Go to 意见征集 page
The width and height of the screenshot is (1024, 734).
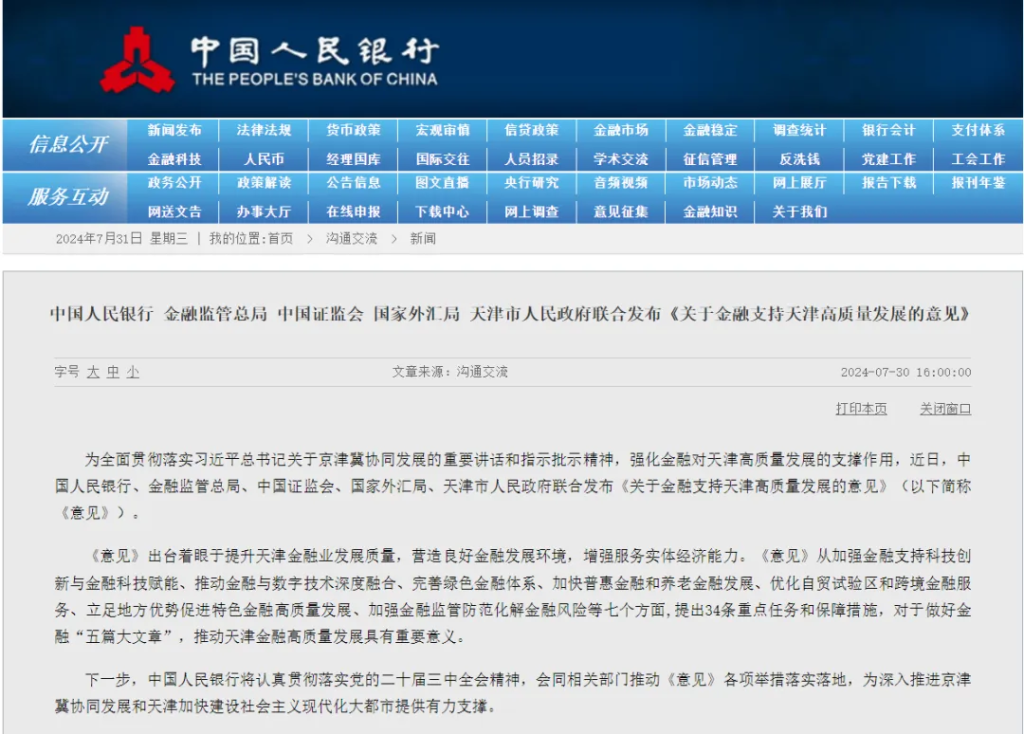coord(621,212)
